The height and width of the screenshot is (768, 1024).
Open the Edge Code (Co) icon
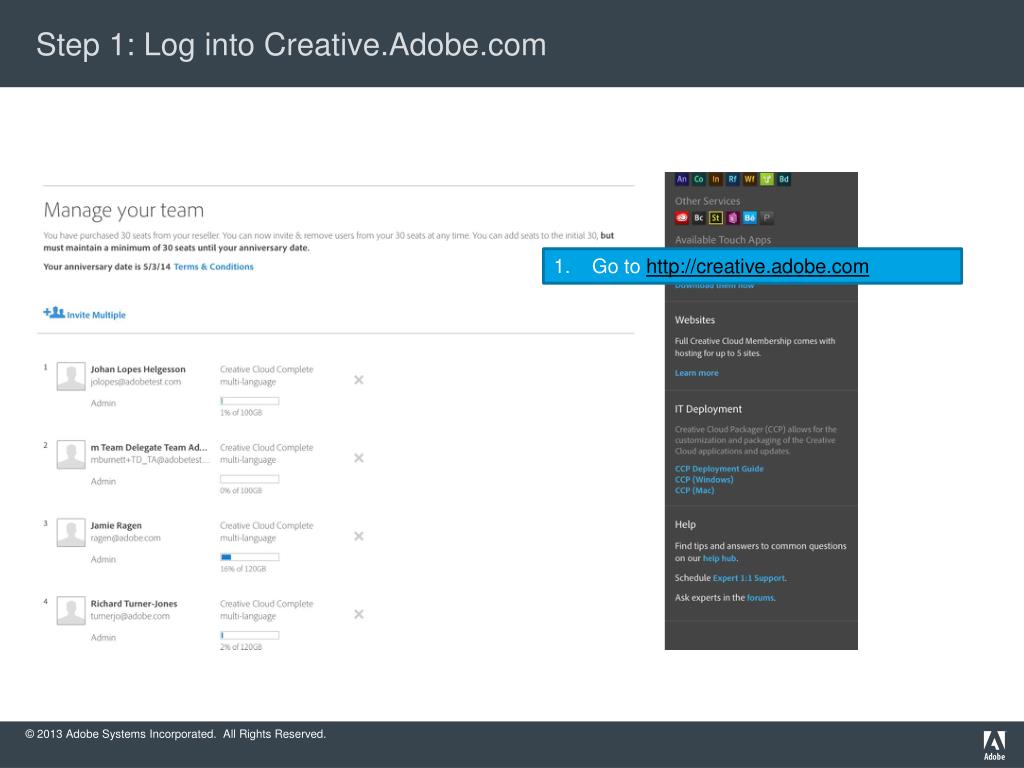click(699, 180)
